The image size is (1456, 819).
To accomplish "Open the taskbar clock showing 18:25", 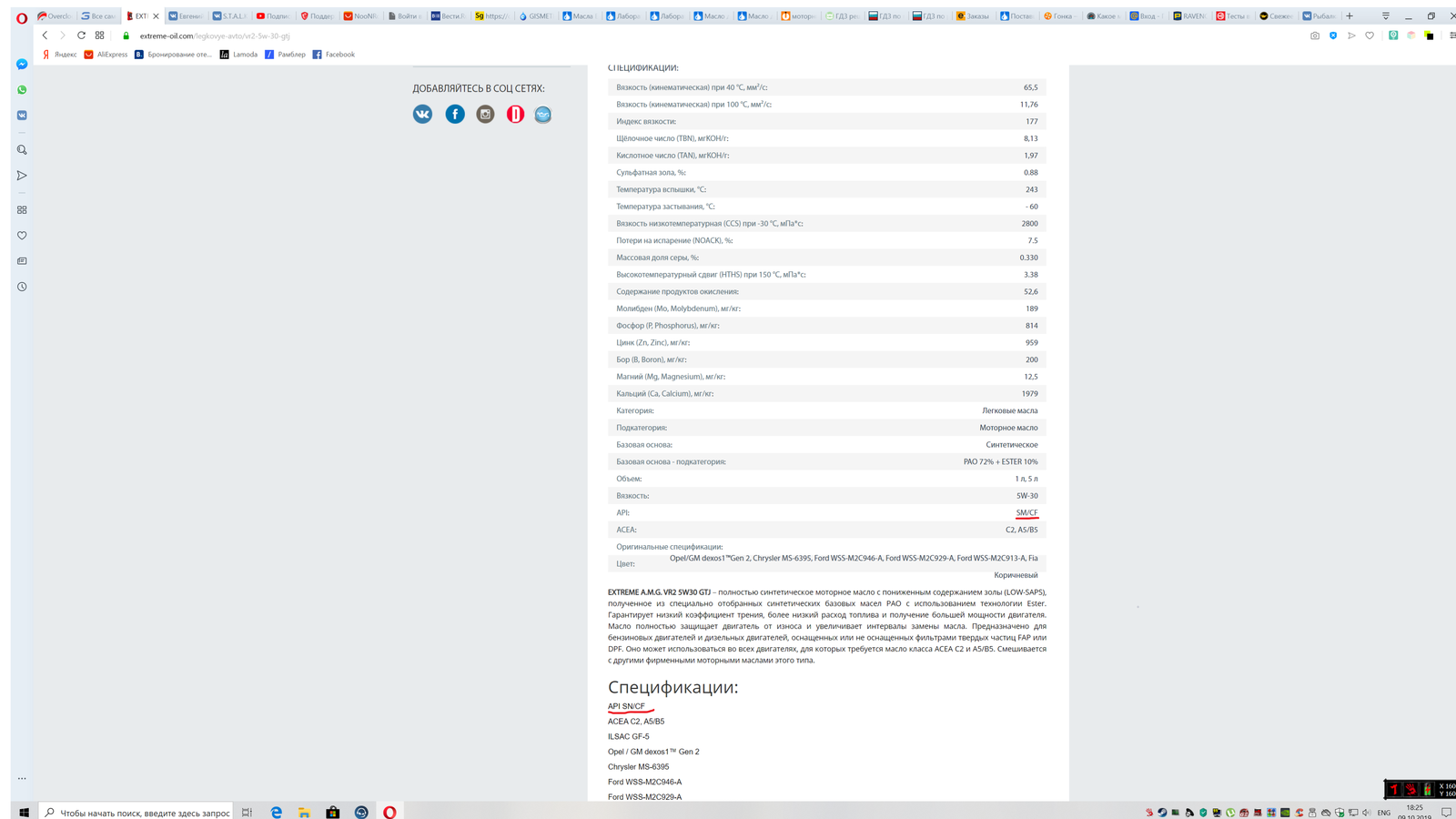I will point(1415,812).
